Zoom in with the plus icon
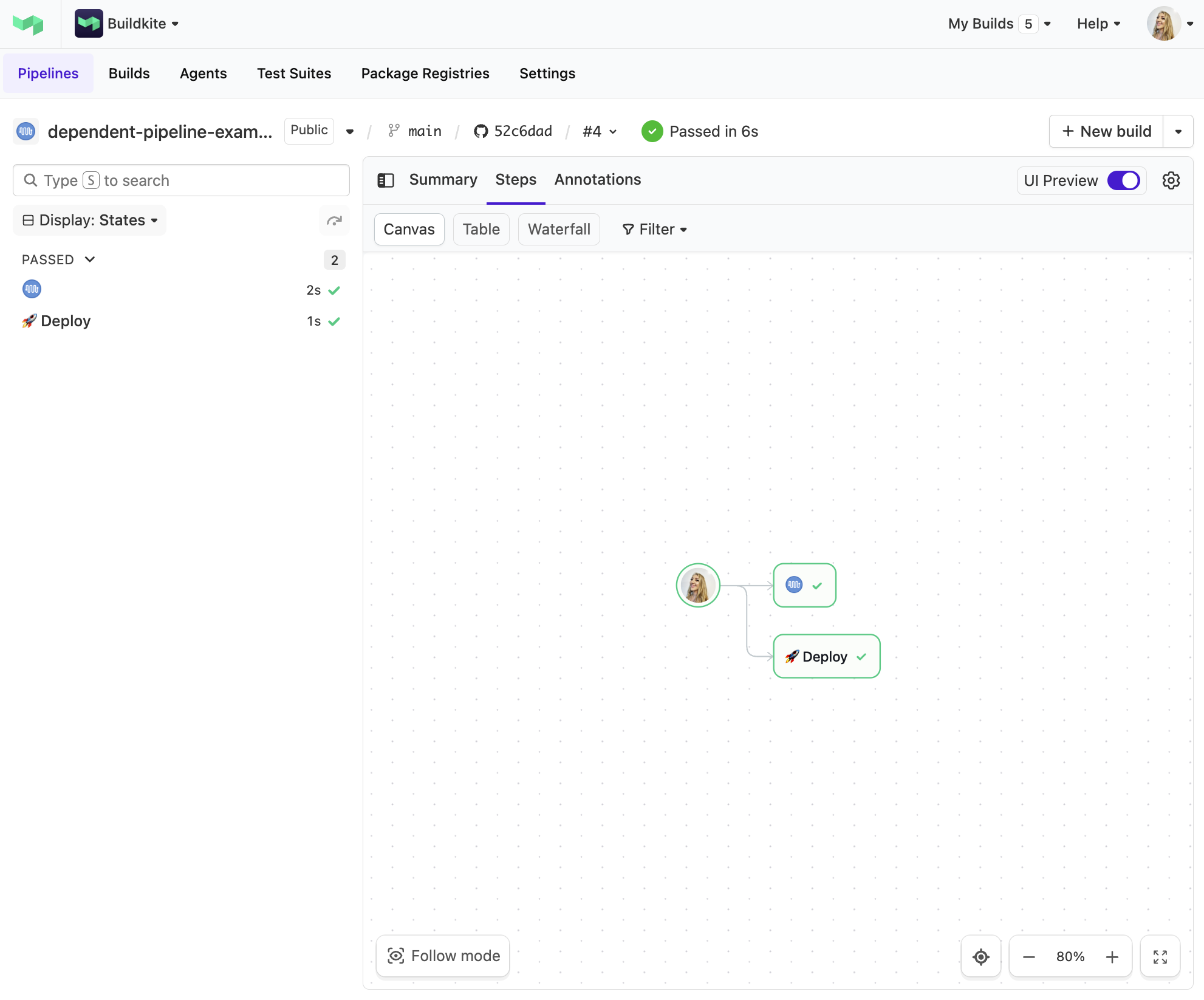Screen dimensions: 1204x1000 (1112, 957)
